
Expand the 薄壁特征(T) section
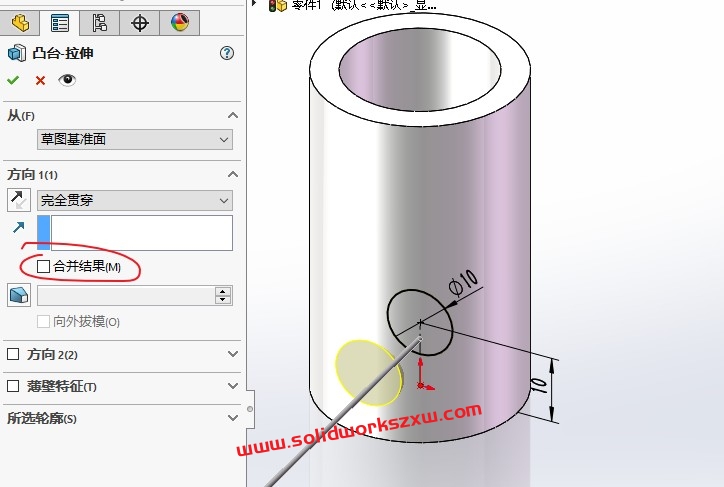[233, 386]
